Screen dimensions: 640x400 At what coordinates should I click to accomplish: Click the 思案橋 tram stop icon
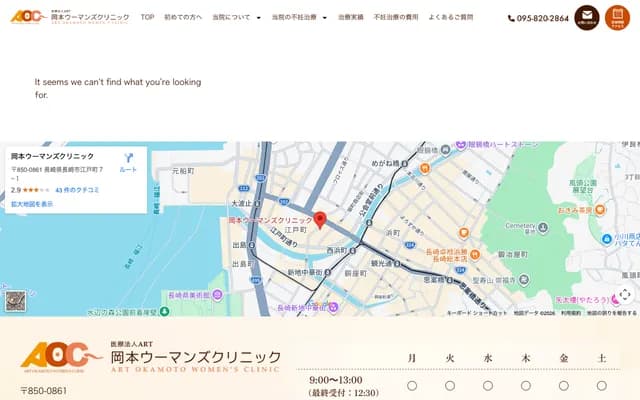(449, 280)
